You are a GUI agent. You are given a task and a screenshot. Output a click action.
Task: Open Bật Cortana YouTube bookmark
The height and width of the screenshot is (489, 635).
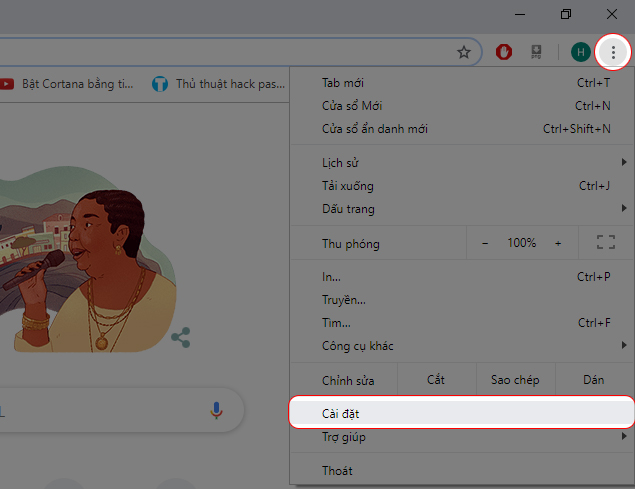tap(67, 84)
